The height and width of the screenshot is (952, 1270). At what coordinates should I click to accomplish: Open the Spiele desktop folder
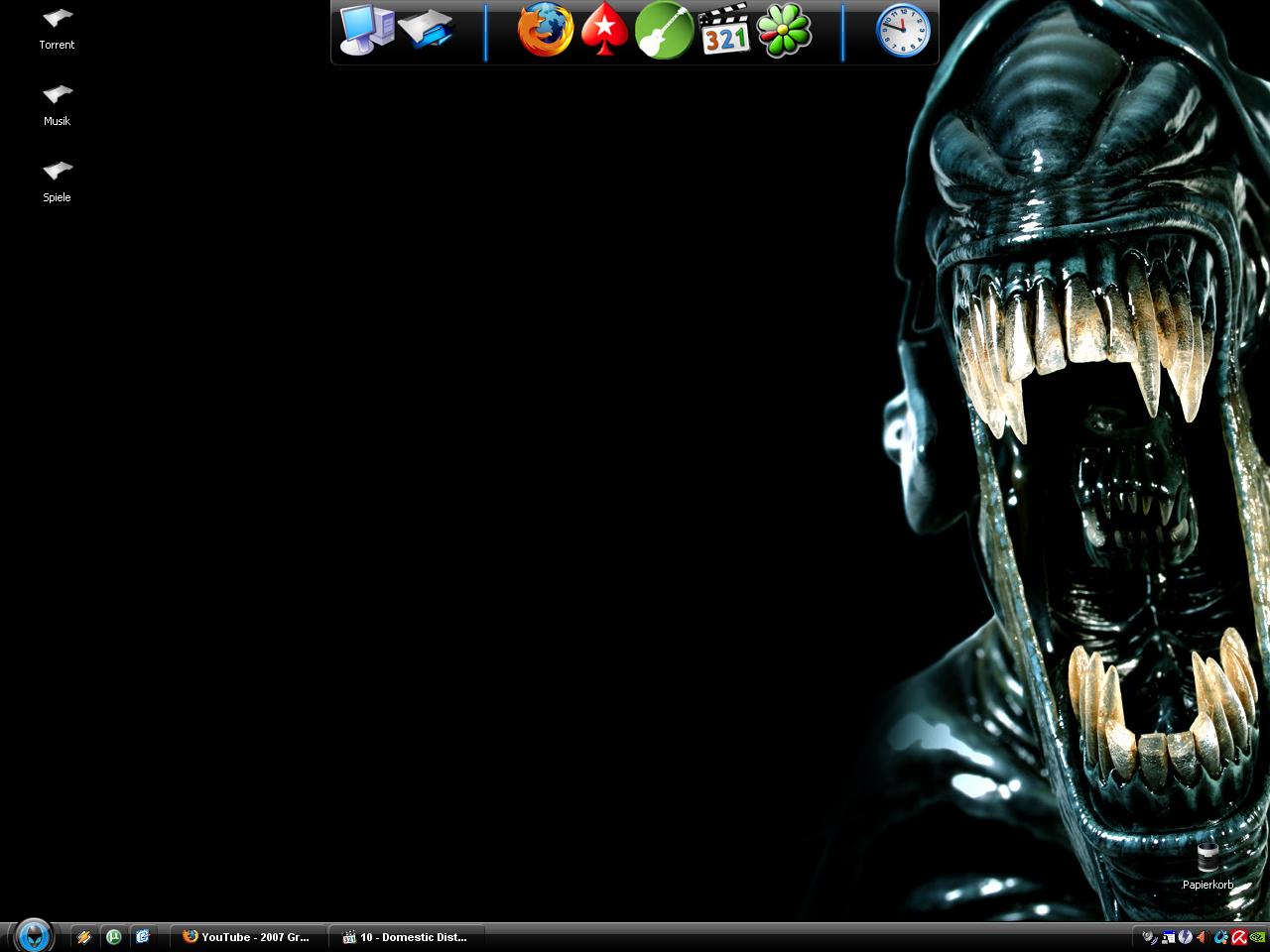[57, 180]
